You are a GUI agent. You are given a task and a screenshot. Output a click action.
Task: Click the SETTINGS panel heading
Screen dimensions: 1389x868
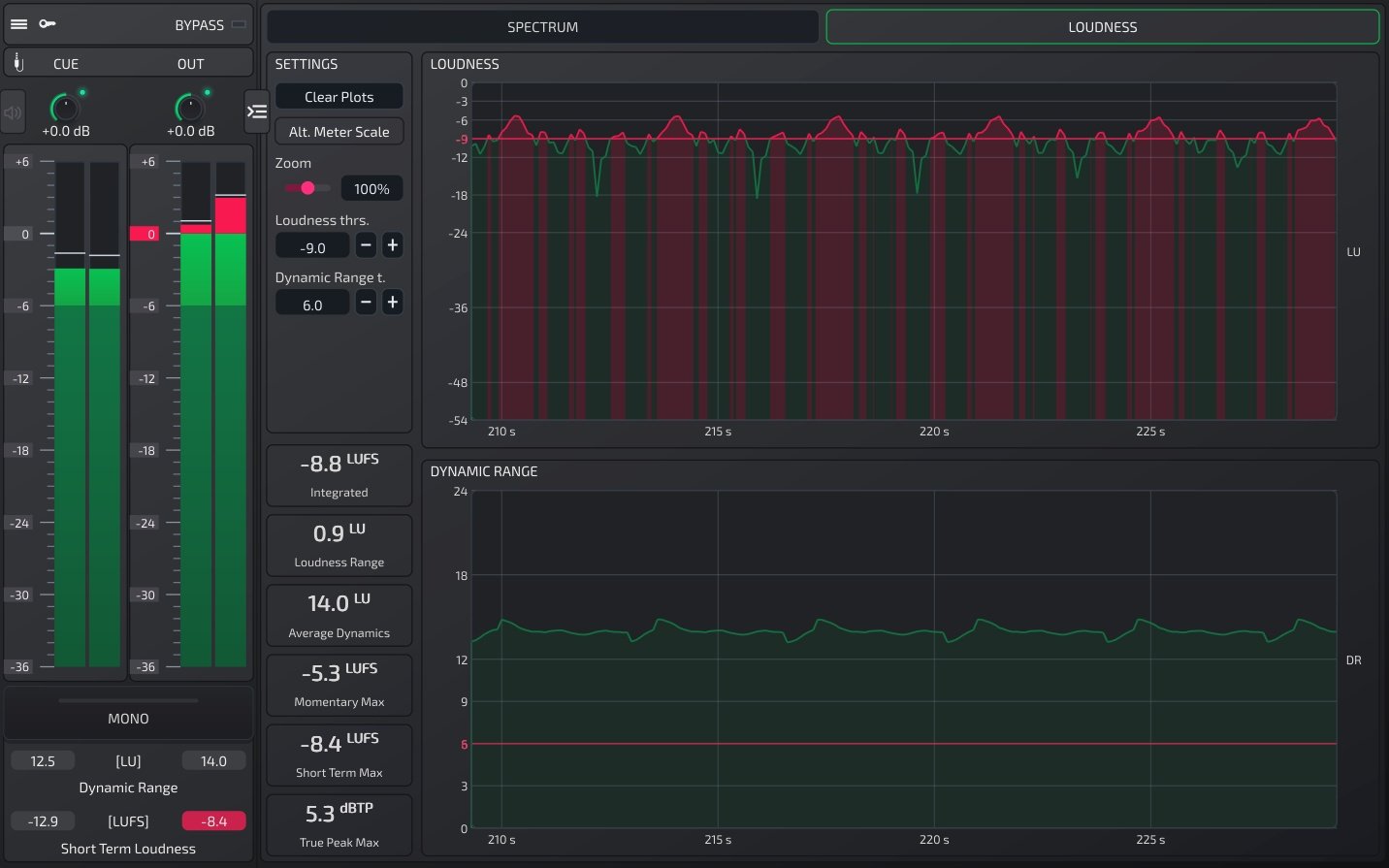pyautogui.click(x=307, y=64)
